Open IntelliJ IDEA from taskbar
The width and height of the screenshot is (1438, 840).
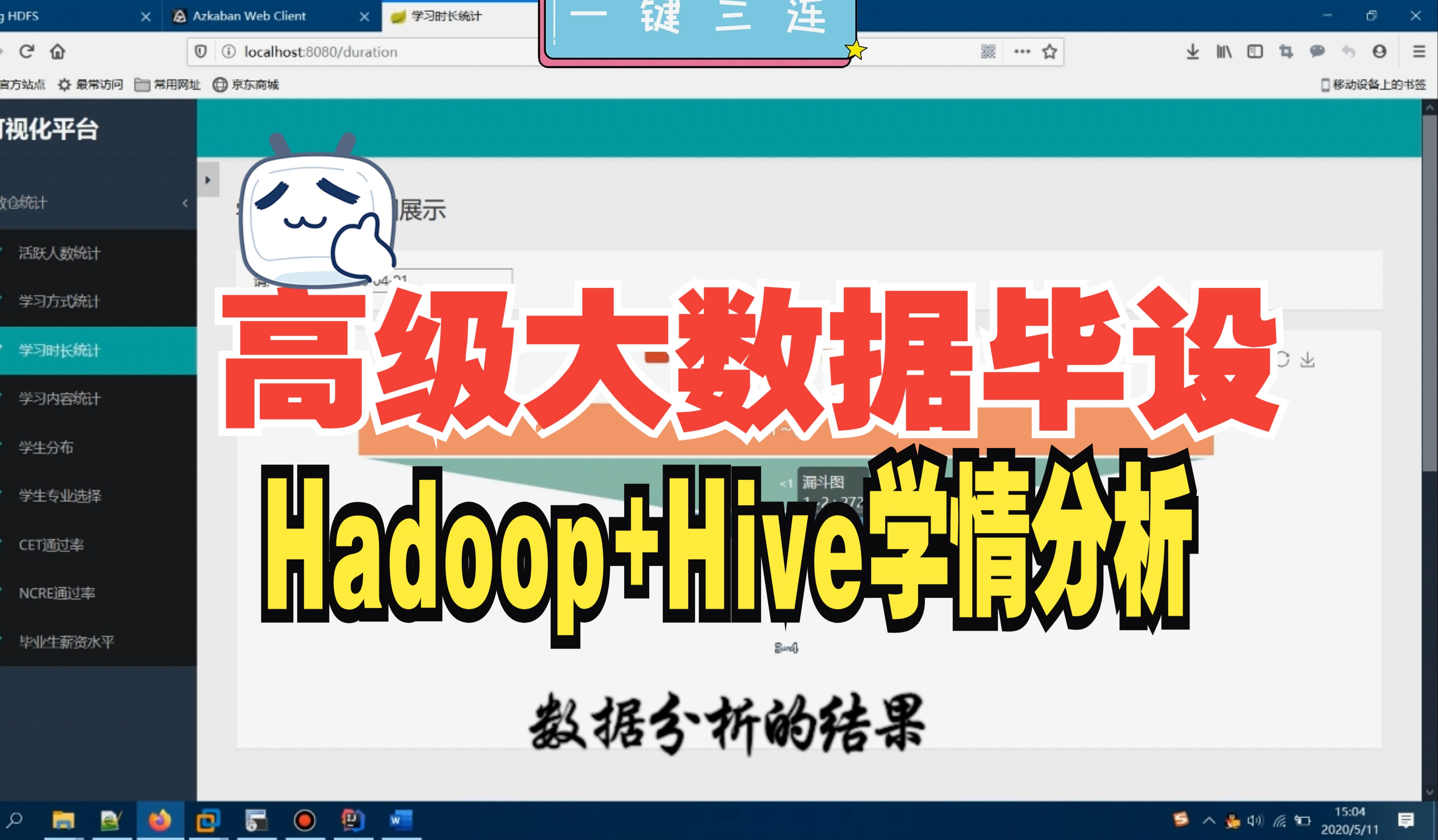pyautogui.click(x=352, y=821)
